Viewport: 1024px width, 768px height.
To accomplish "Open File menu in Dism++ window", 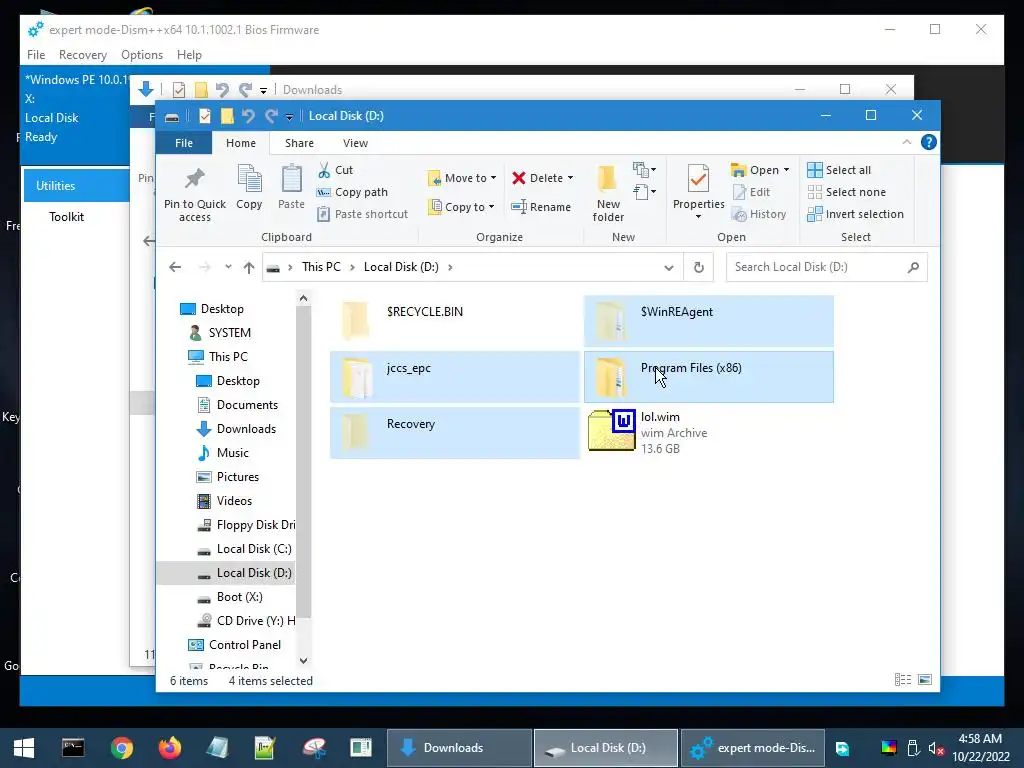I will click(36, 55).
